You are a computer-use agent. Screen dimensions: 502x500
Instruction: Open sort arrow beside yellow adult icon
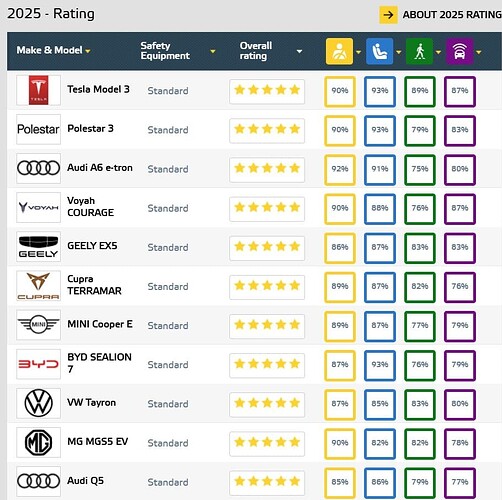[359, 52]
